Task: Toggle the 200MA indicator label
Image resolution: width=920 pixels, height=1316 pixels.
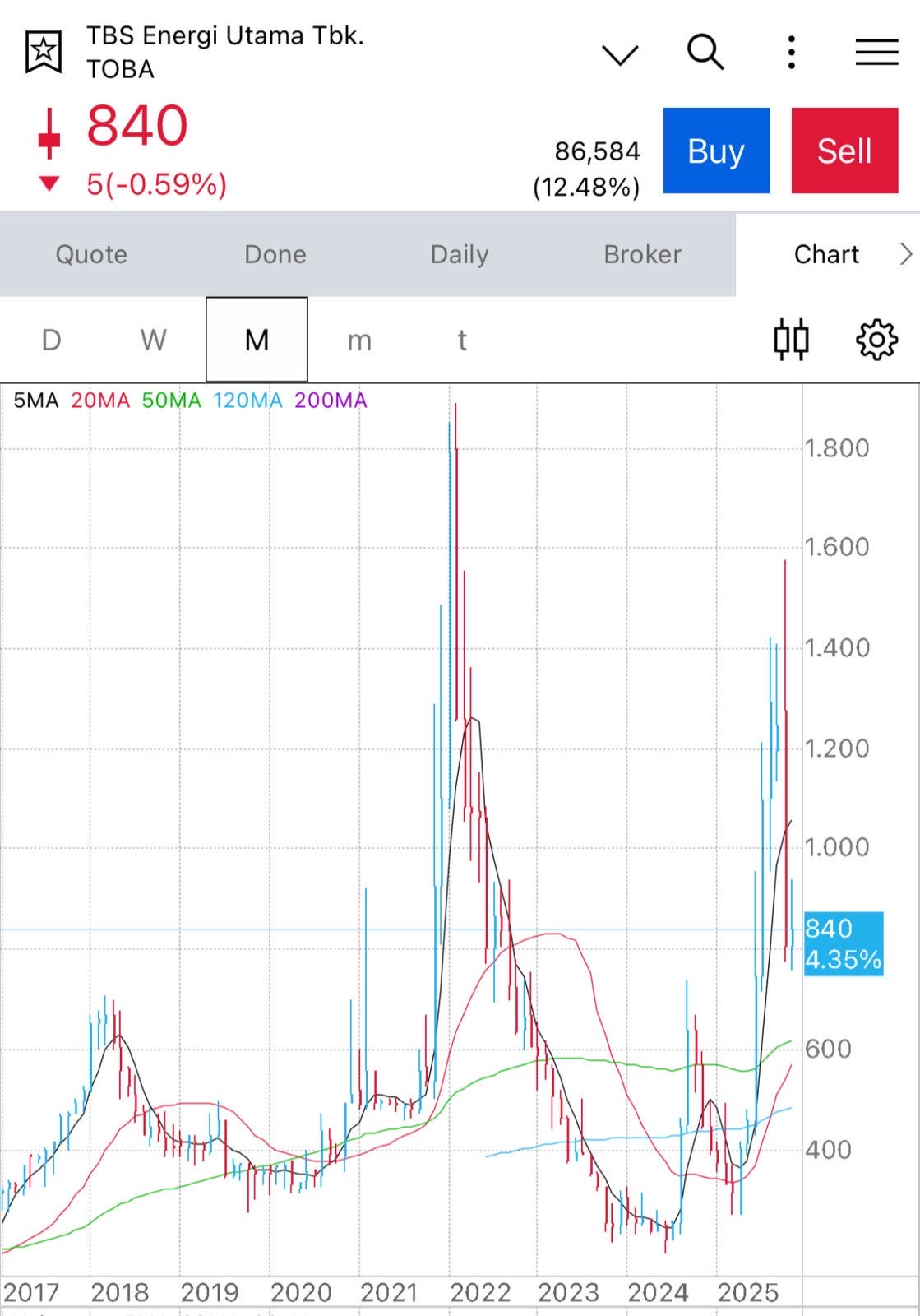Action: pos(331,401)
